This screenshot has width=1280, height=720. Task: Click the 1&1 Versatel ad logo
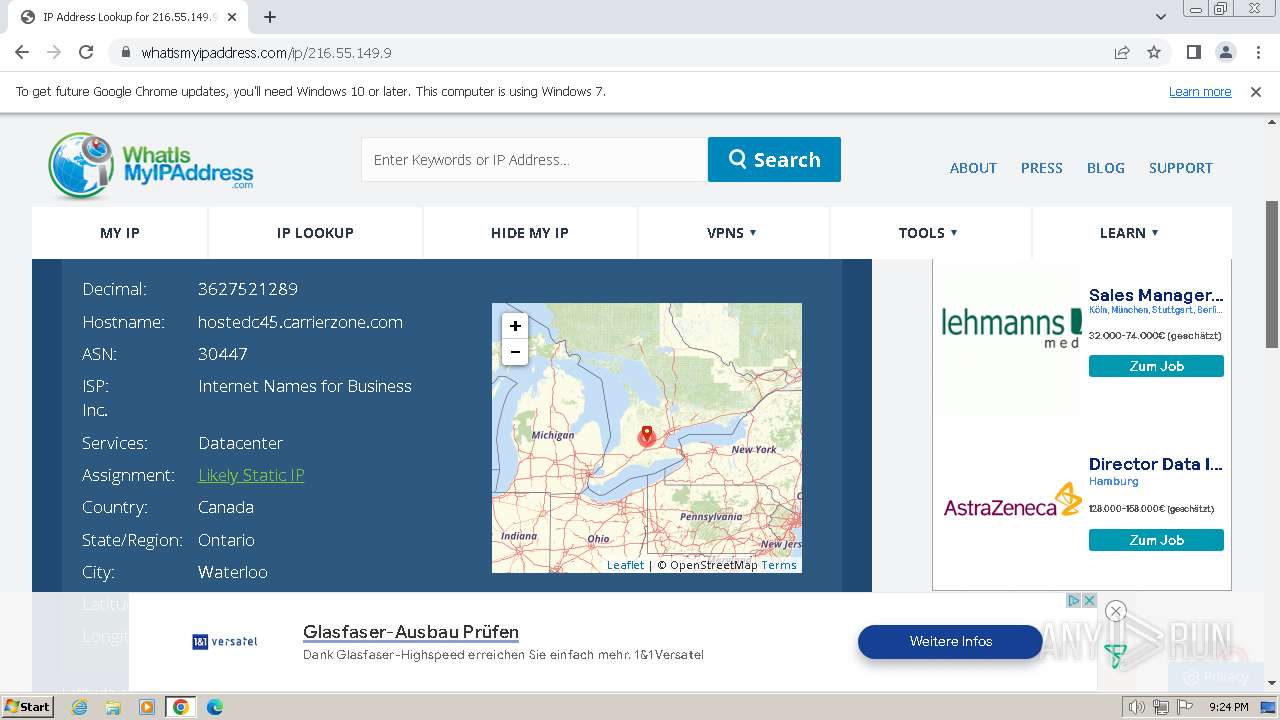[x=225, y=641]
